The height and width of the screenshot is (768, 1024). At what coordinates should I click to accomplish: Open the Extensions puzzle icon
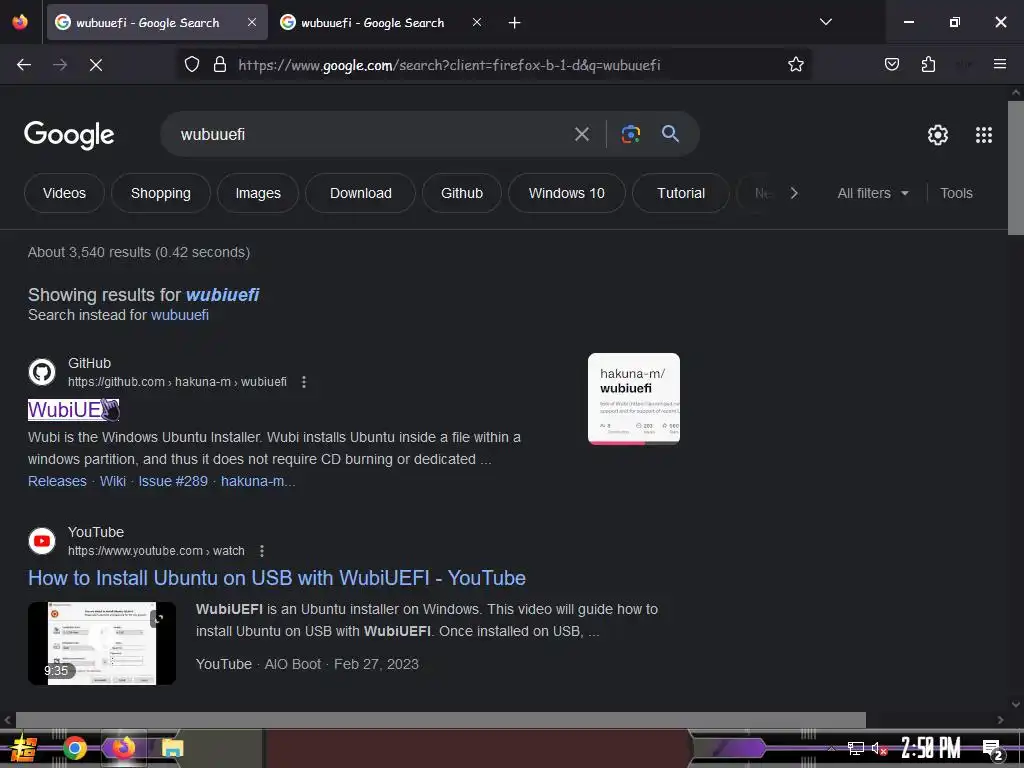(x=928, y=65)
